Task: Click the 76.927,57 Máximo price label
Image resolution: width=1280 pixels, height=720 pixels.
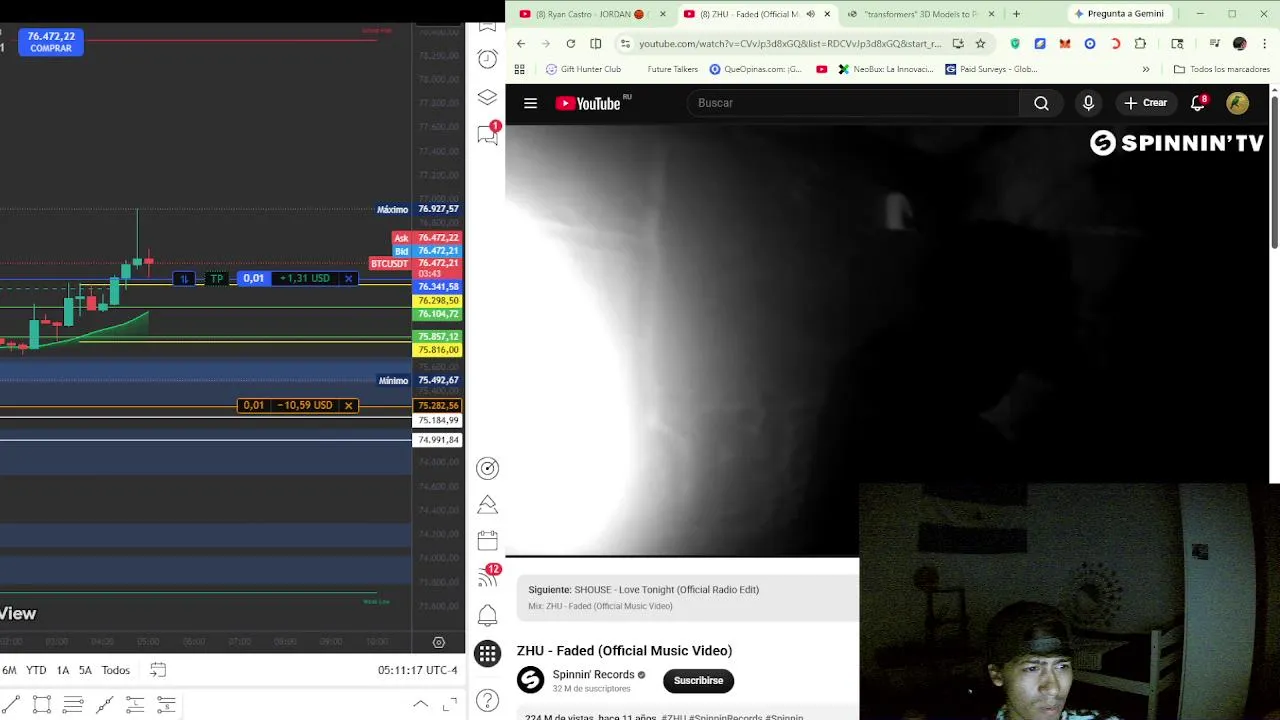Action: (438, 209)
